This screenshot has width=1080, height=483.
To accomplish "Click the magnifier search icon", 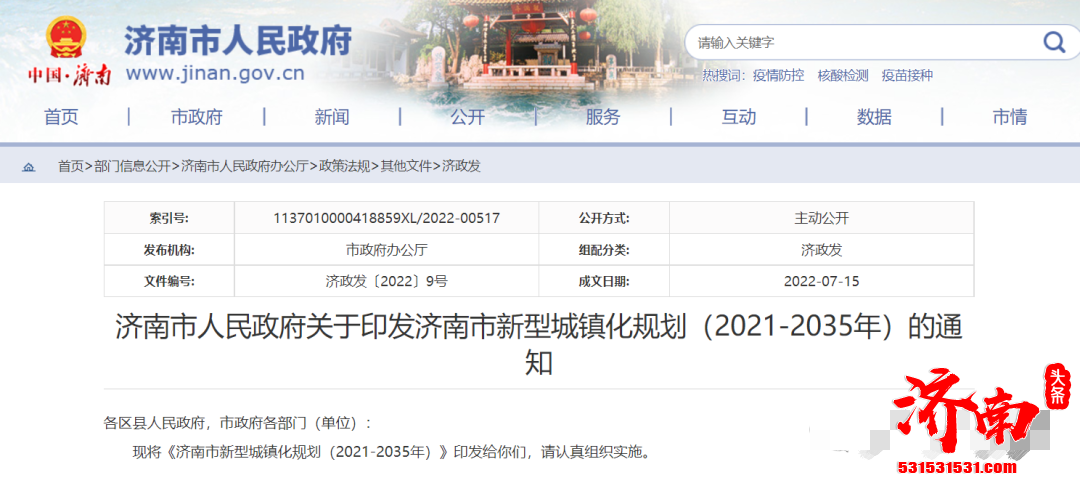I will click(x=1054, y=43).
